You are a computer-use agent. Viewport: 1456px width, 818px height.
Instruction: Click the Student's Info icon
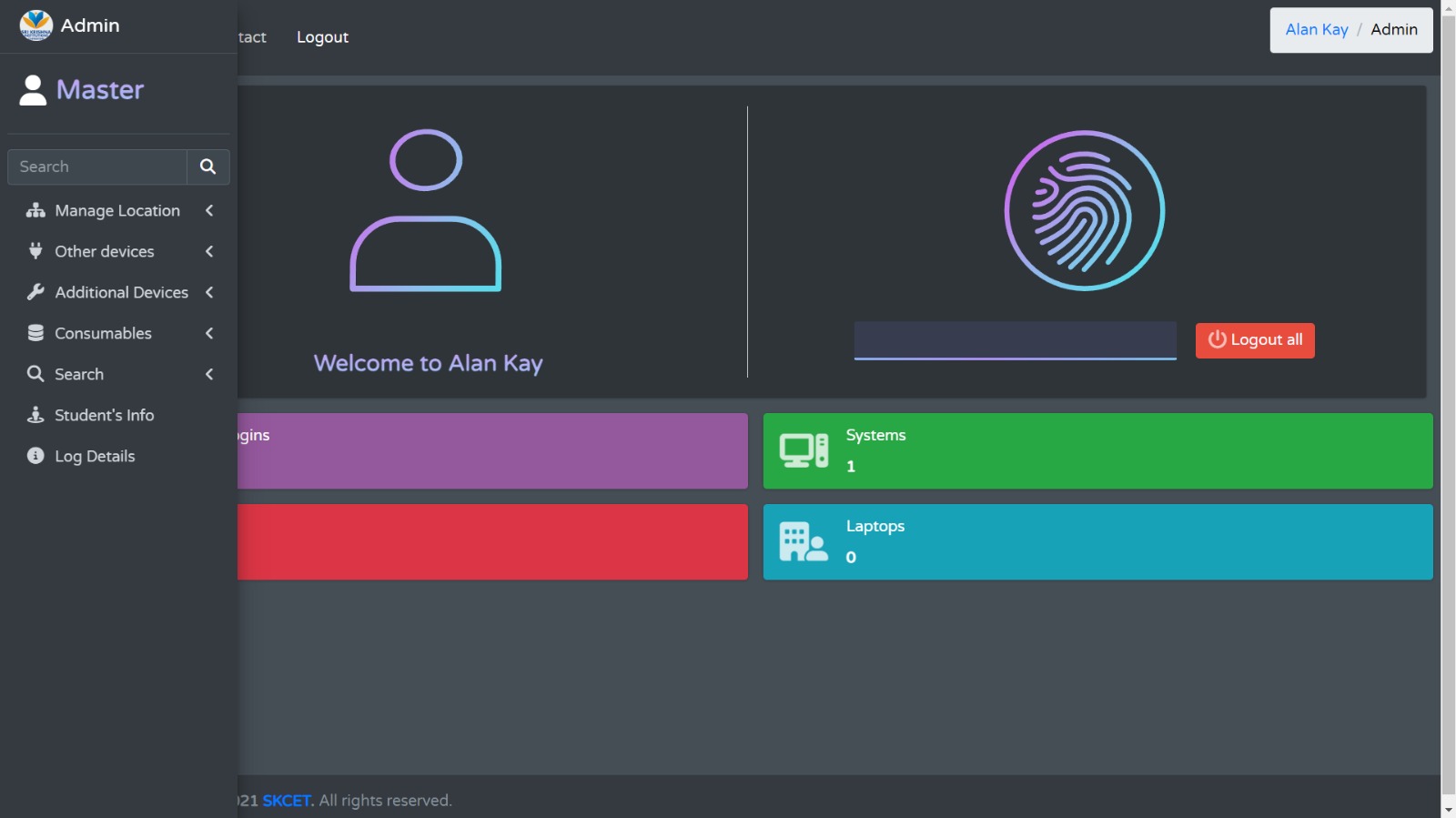35,415
